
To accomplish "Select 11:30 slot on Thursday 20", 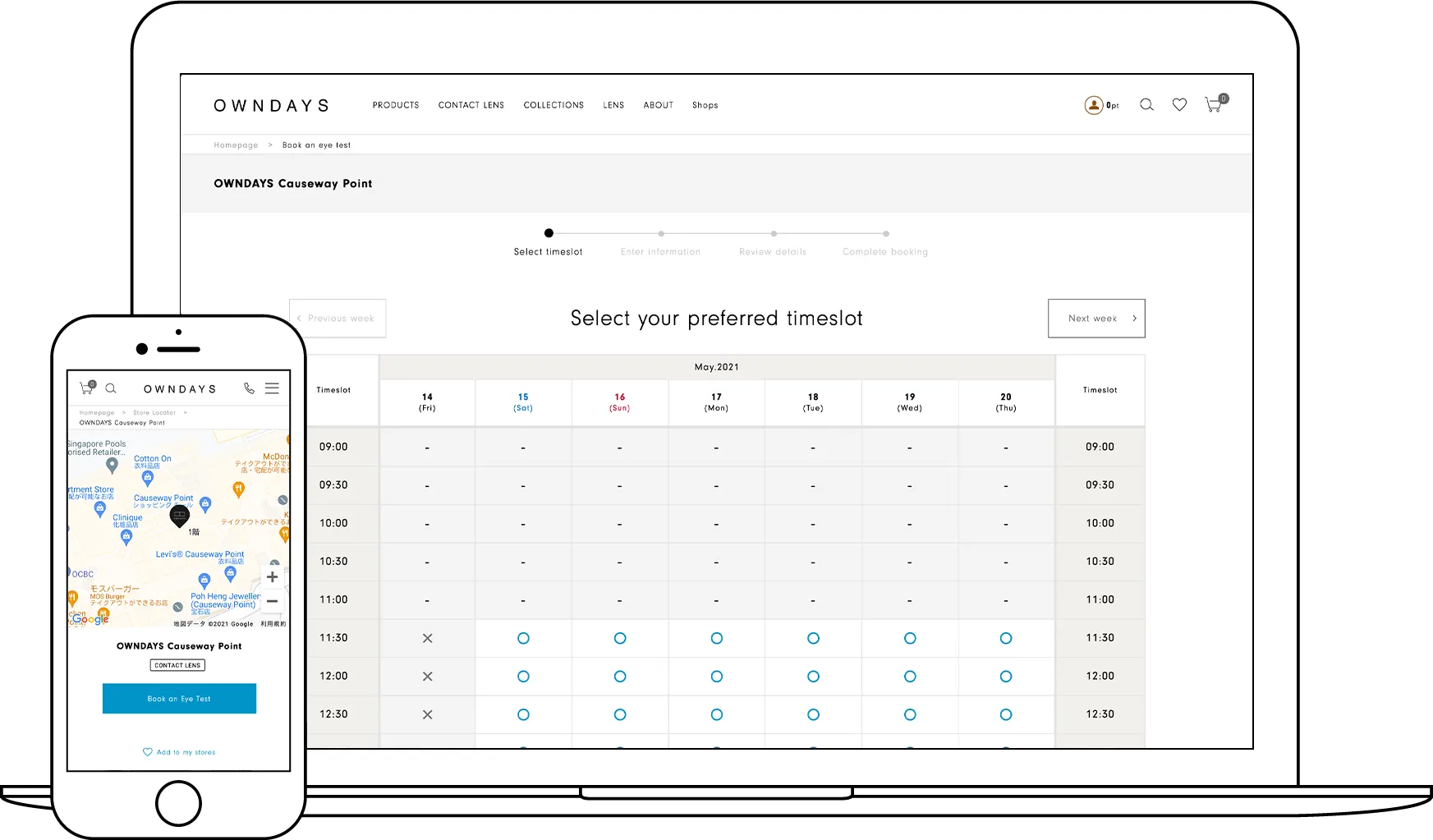I will 1006,638.
